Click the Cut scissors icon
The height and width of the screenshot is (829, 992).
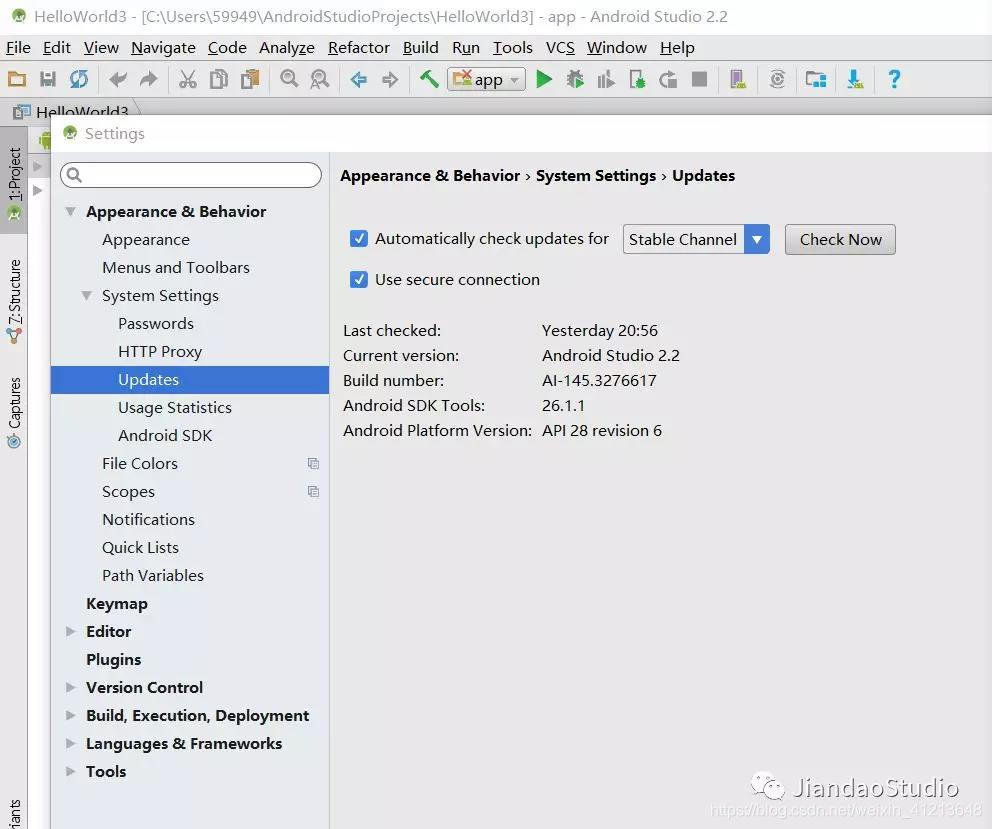click(187, 80)
